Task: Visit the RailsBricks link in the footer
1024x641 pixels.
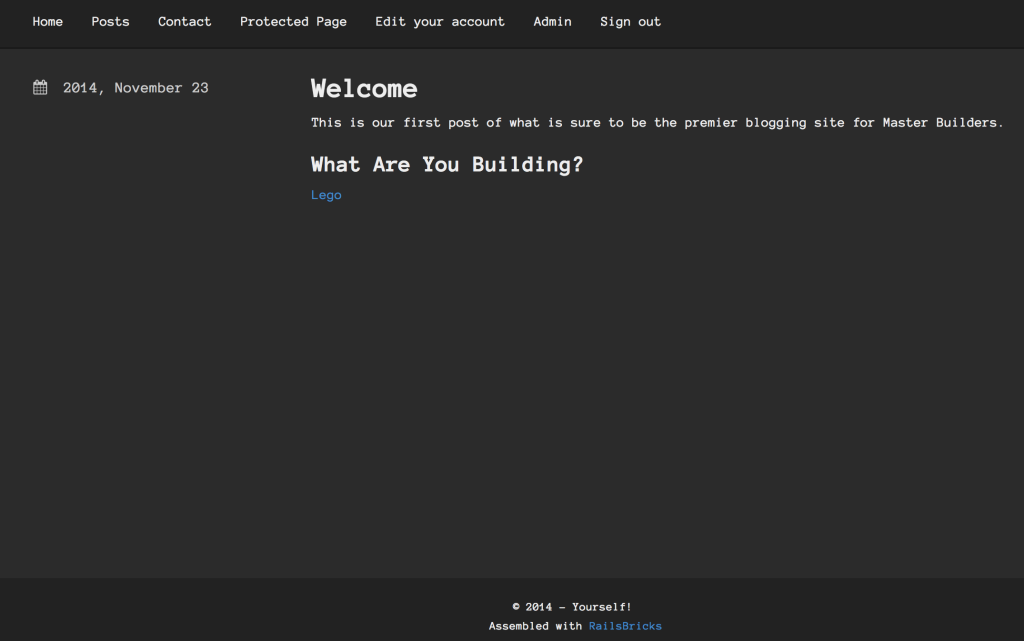Action: tap(625, 625)
